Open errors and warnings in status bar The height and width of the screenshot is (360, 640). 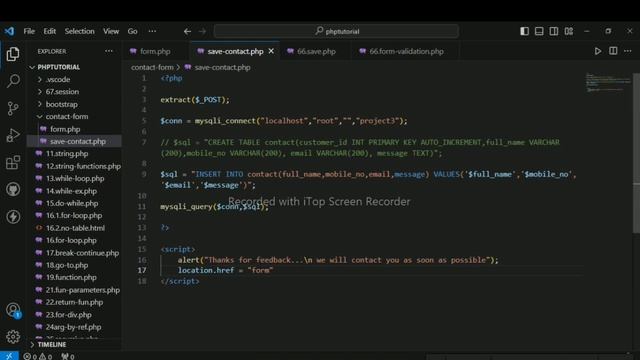[38, 356]
